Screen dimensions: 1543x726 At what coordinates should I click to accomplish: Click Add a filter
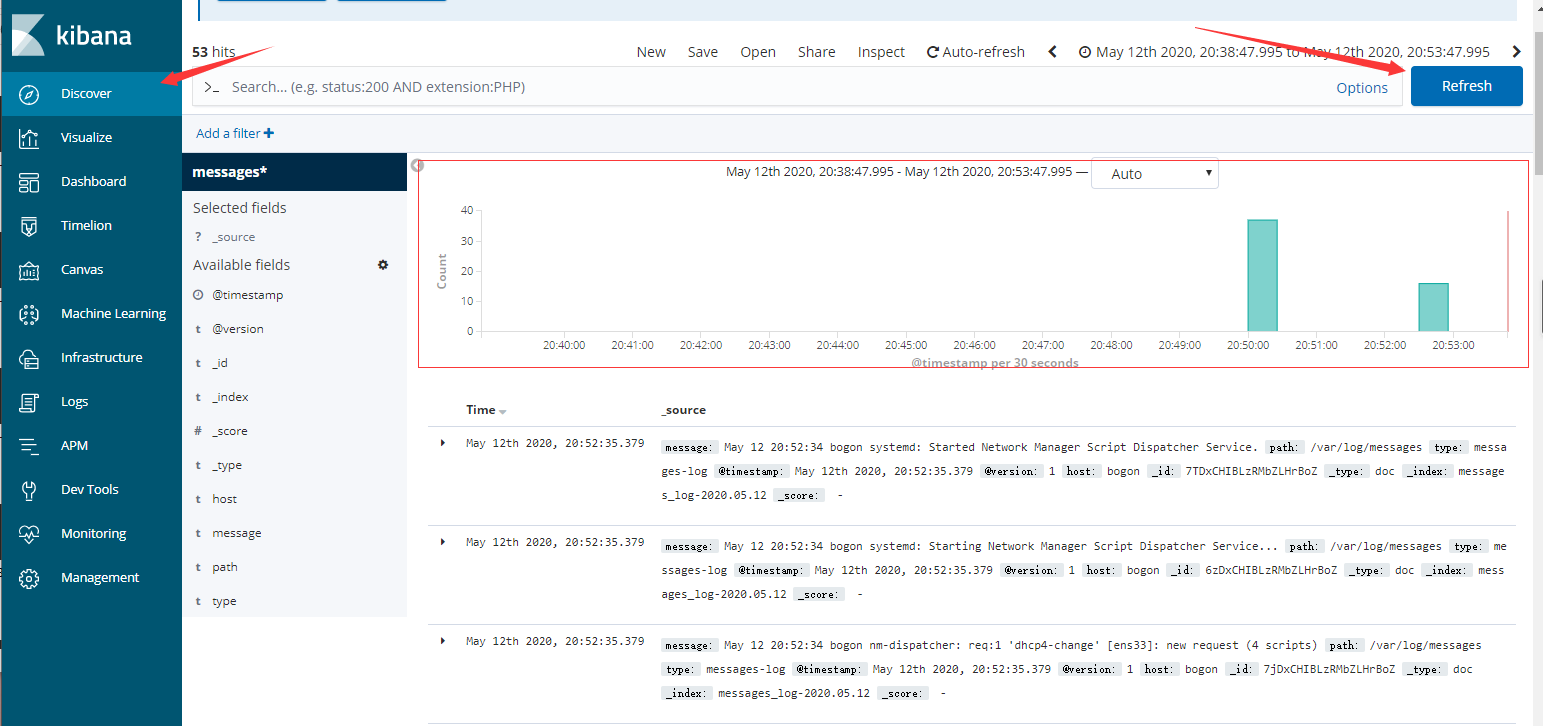(x=235, y=133)
